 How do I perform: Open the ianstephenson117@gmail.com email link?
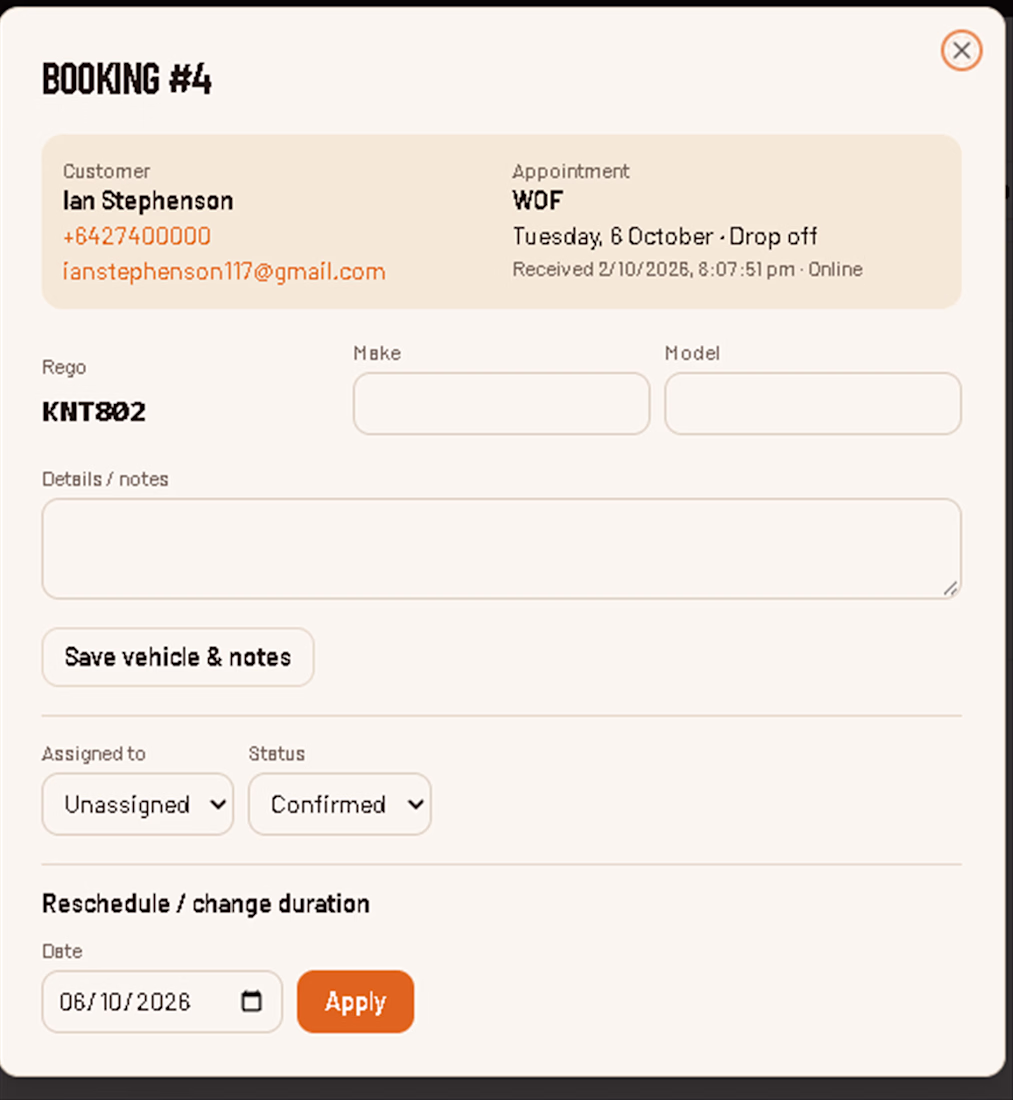(224, 271)
